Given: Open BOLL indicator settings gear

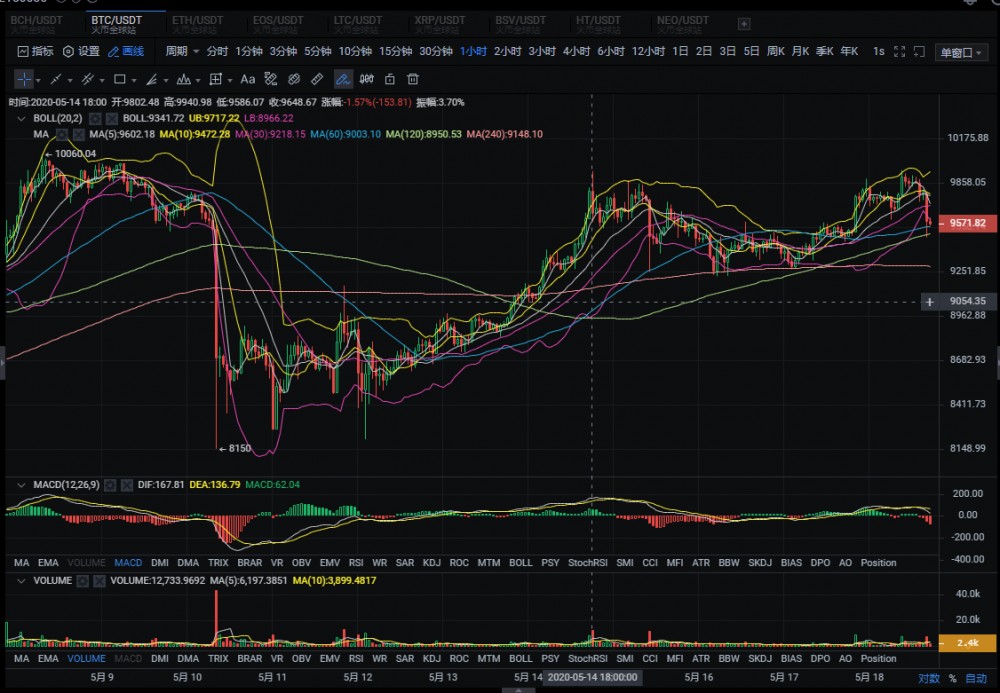Looking at the screenshot, I should pyautogui.click(x=95, y=118).
